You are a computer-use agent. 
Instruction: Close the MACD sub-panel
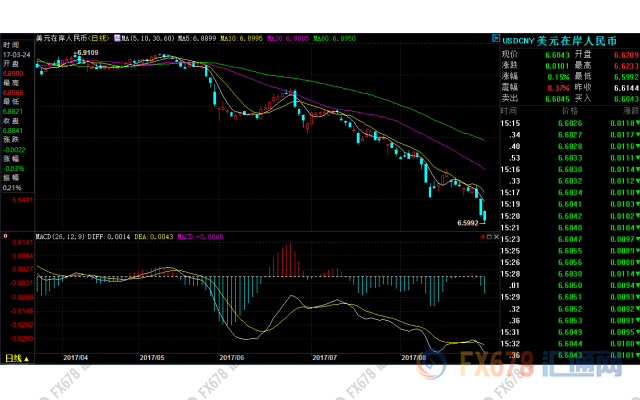(495, 237)
